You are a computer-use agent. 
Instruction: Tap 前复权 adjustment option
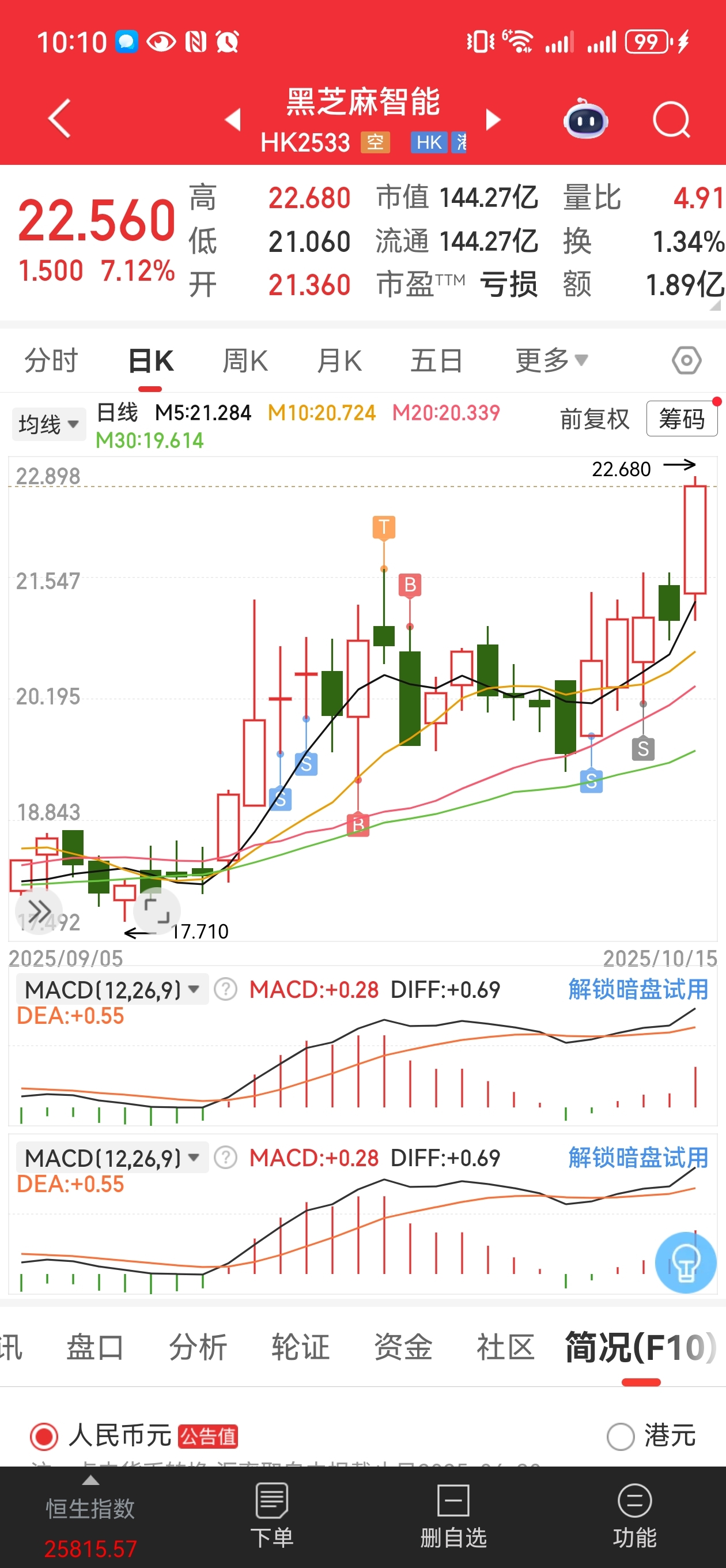click(595, 419)
